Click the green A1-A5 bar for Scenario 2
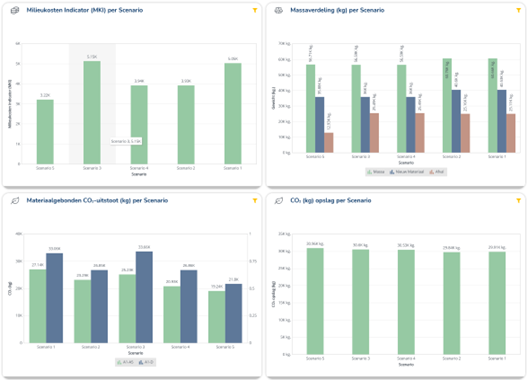The width and height of the screenshot is (528, 380). (82, 311)
